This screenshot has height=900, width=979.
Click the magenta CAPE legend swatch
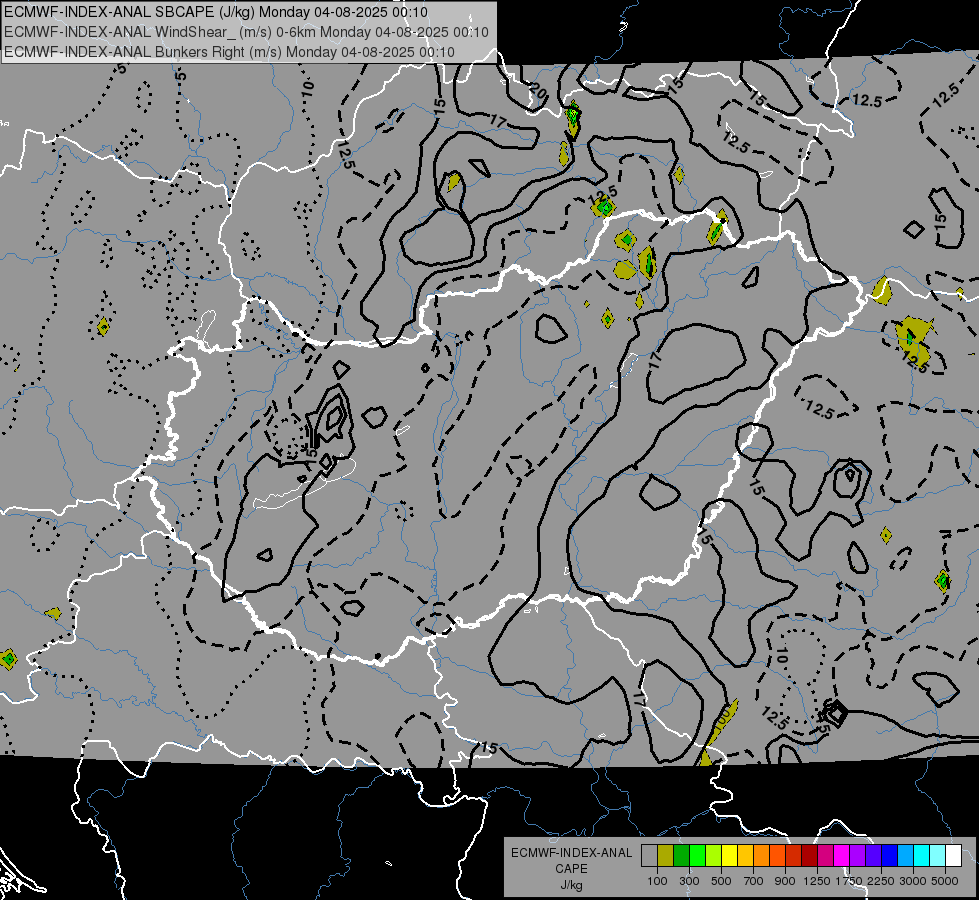pyautogui.click(x=842, y=855)
